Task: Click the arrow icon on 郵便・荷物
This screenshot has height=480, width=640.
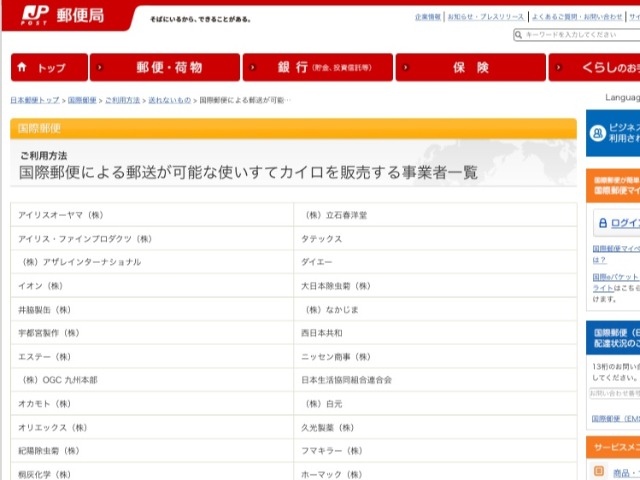Action: click(100, 67)
